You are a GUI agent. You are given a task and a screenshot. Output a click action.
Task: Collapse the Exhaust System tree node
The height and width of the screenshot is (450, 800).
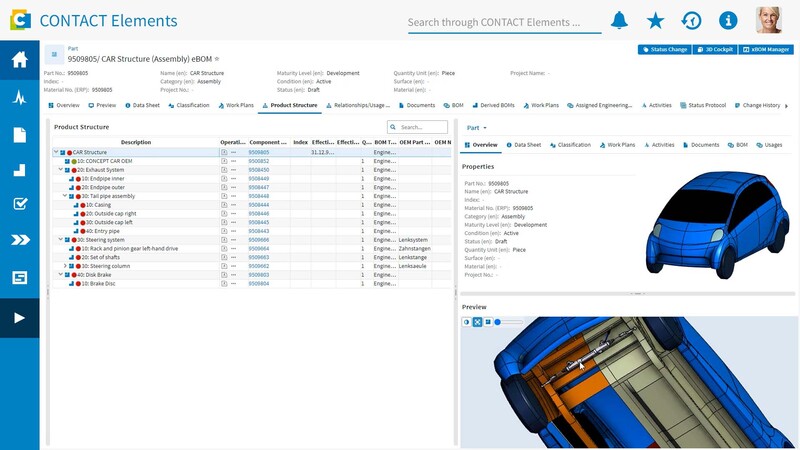pos(61,169)
